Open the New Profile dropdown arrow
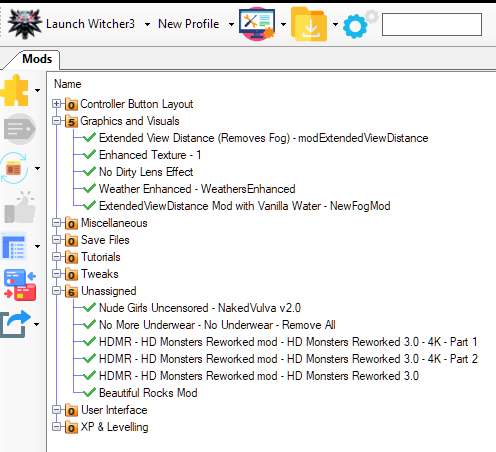 click(231, 24)
